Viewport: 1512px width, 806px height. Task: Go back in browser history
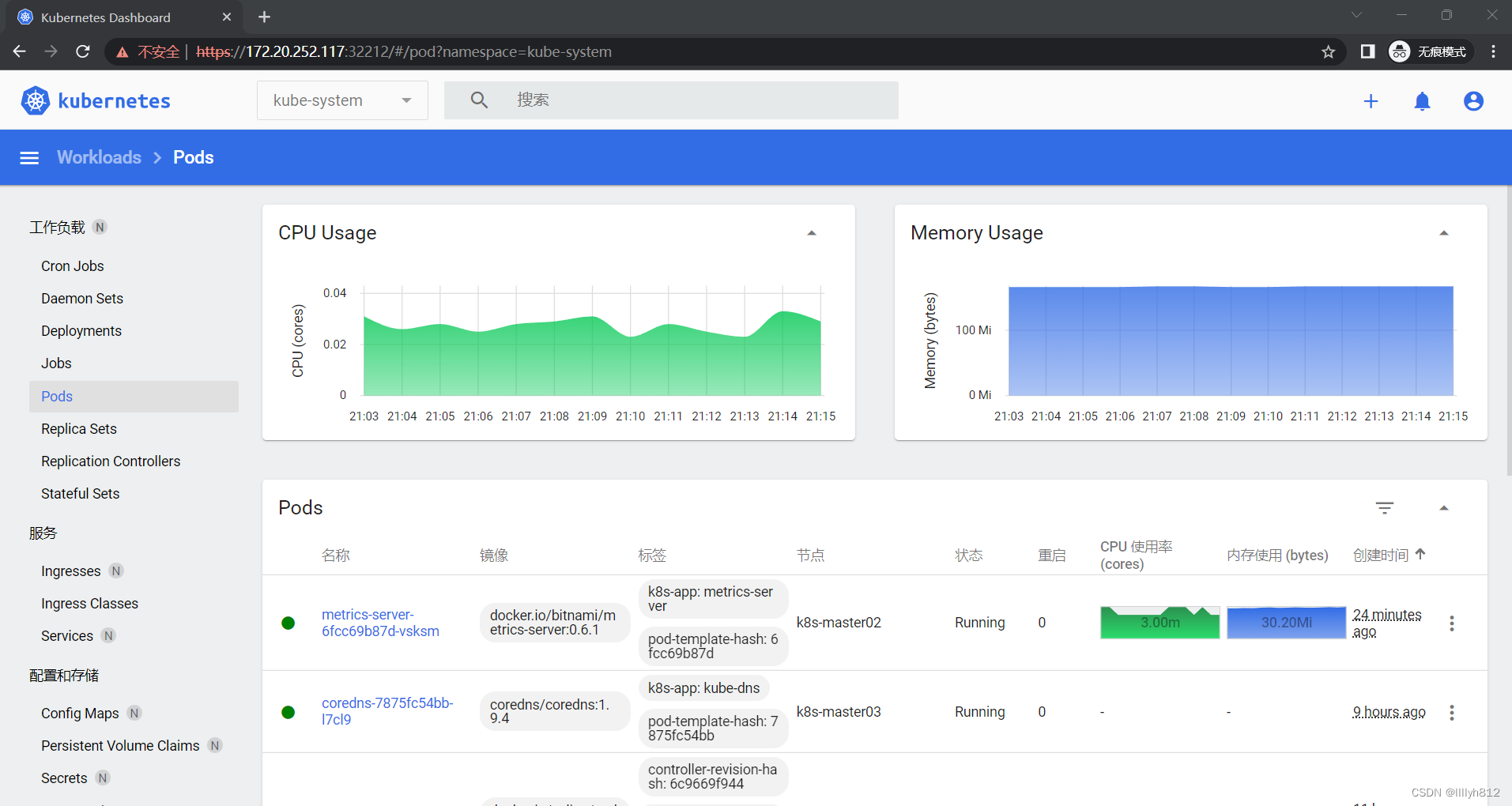20,52
